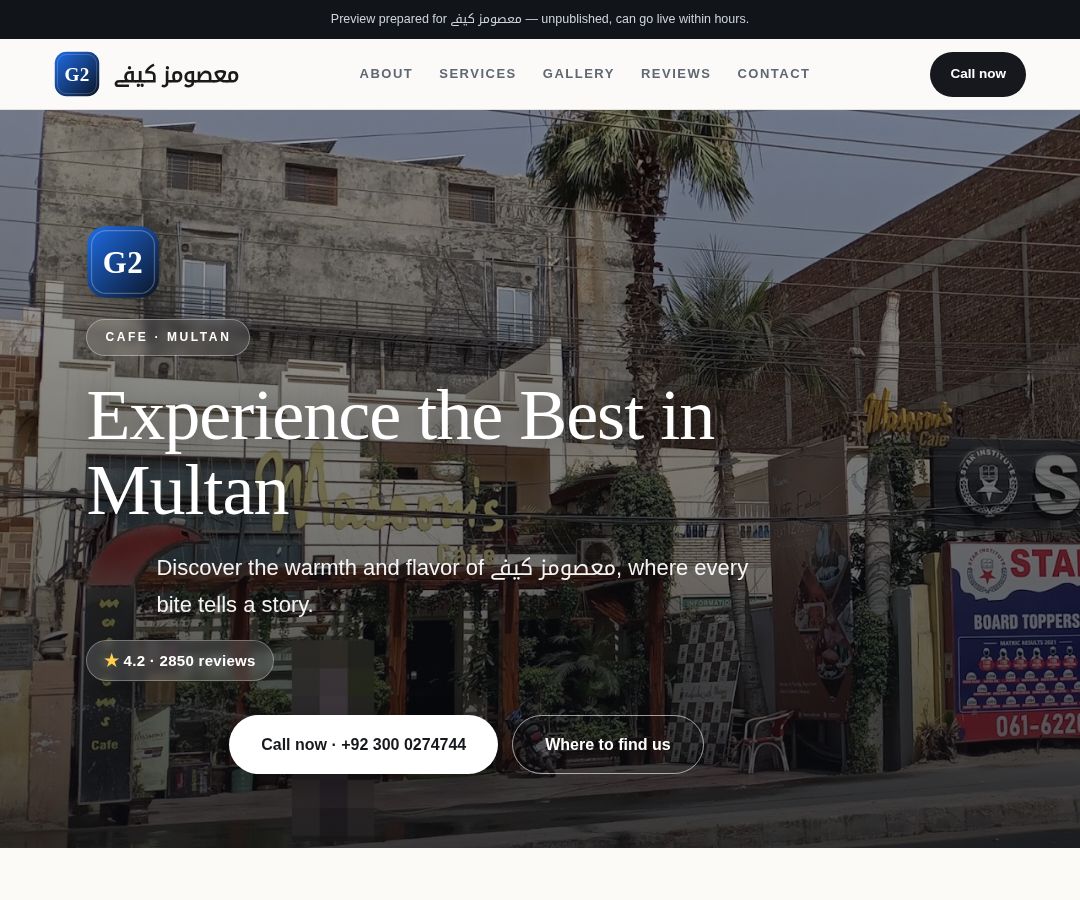Click the preview notice banner text
This screenshot has width=1080, height=900.
(539, 19)
